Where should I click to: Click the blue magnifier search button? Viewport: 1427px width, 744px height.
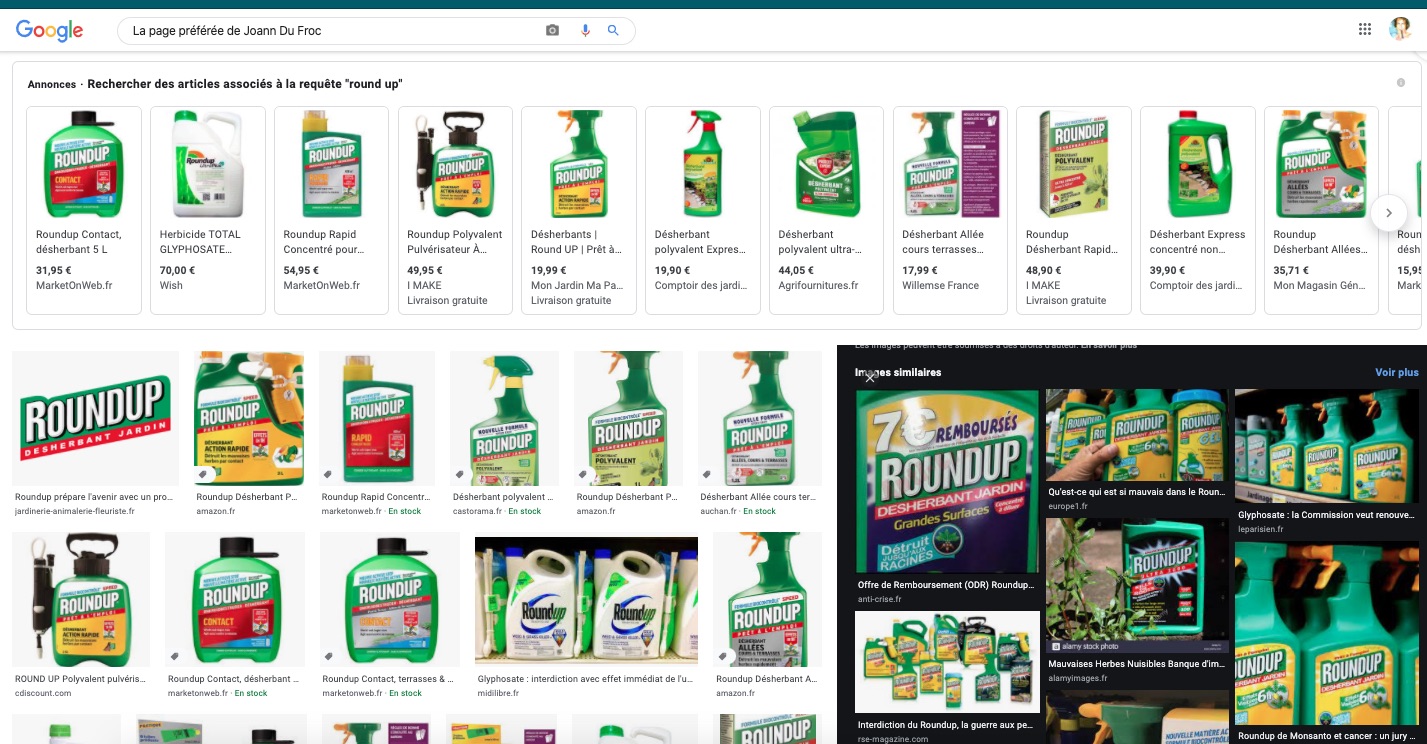tap(614, 31)
